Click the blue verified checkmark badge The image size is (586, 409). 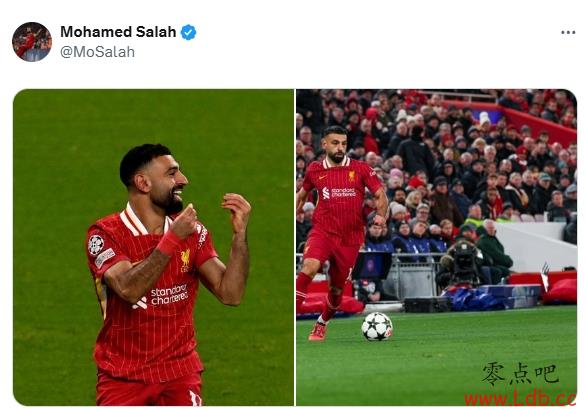pos(188,32)
